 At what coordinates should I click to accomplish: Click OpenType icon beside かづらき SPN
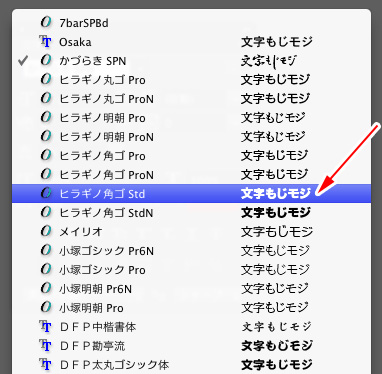pyautogui.click(x=46, y=60)
